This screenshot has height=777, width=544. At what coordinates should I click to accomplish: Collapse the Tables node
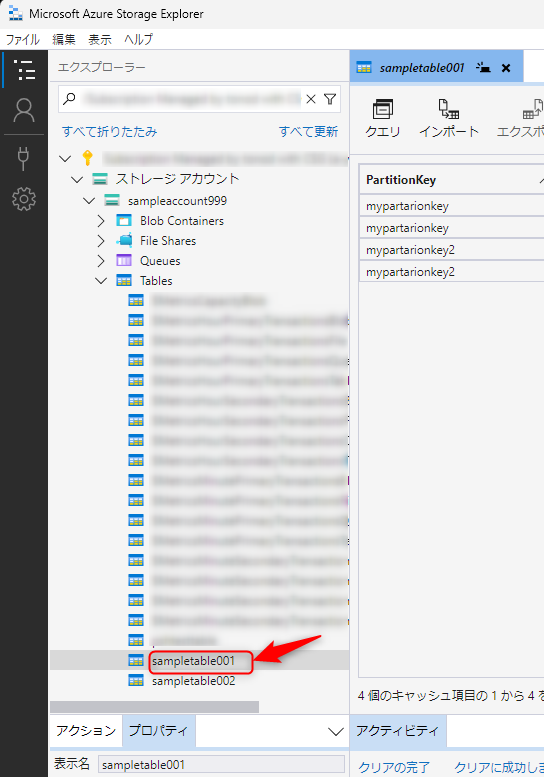pos(101,280)
